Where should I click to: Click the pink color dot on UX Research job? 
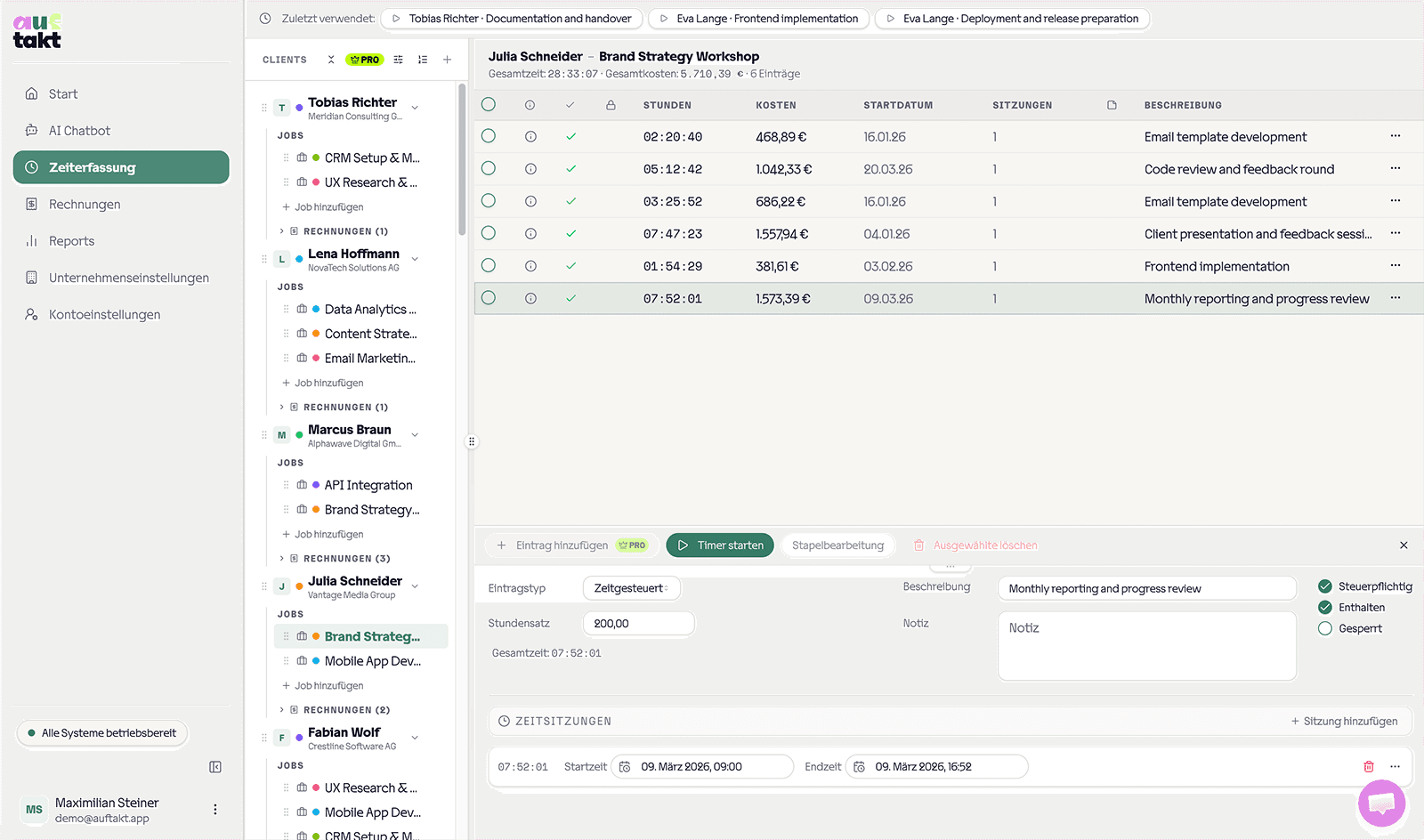(x=316, y=182)
